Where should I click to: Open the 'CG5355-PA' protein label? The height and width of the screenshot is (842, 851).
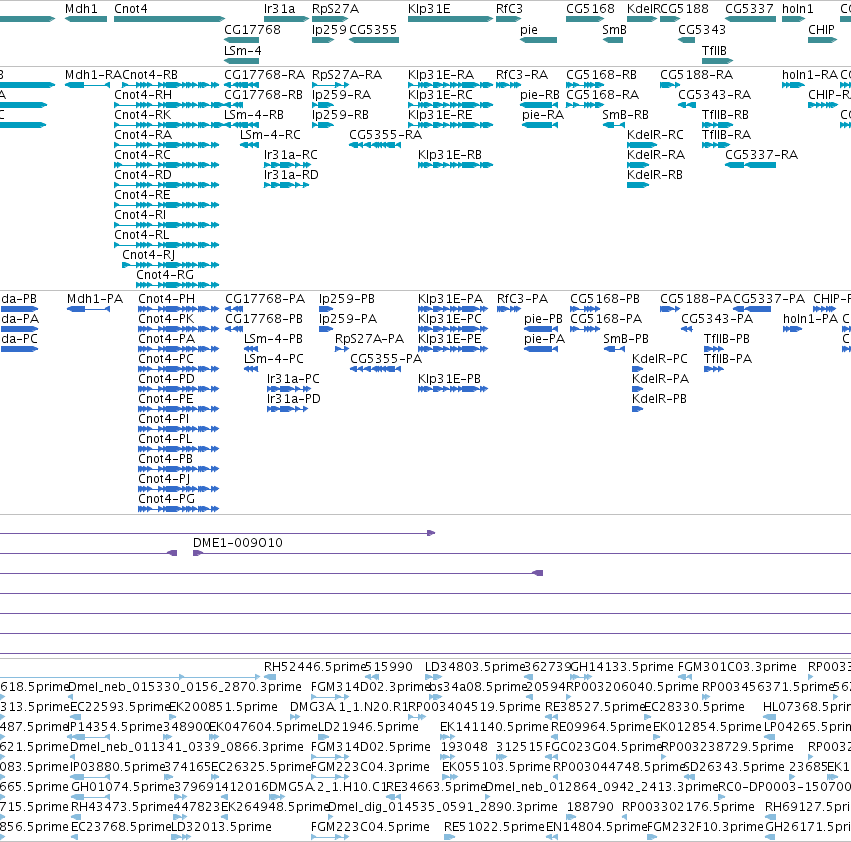tap(386, 359)
